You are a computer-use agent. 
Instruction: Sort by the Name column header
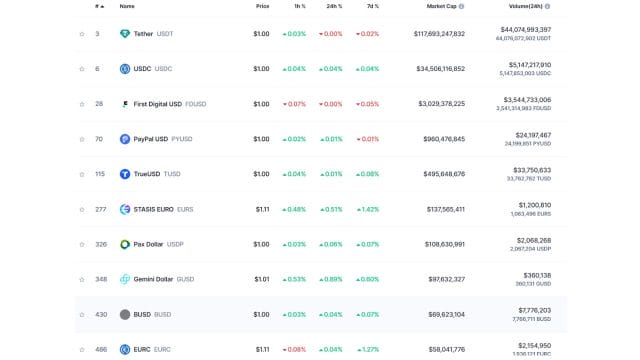(127, 7)
